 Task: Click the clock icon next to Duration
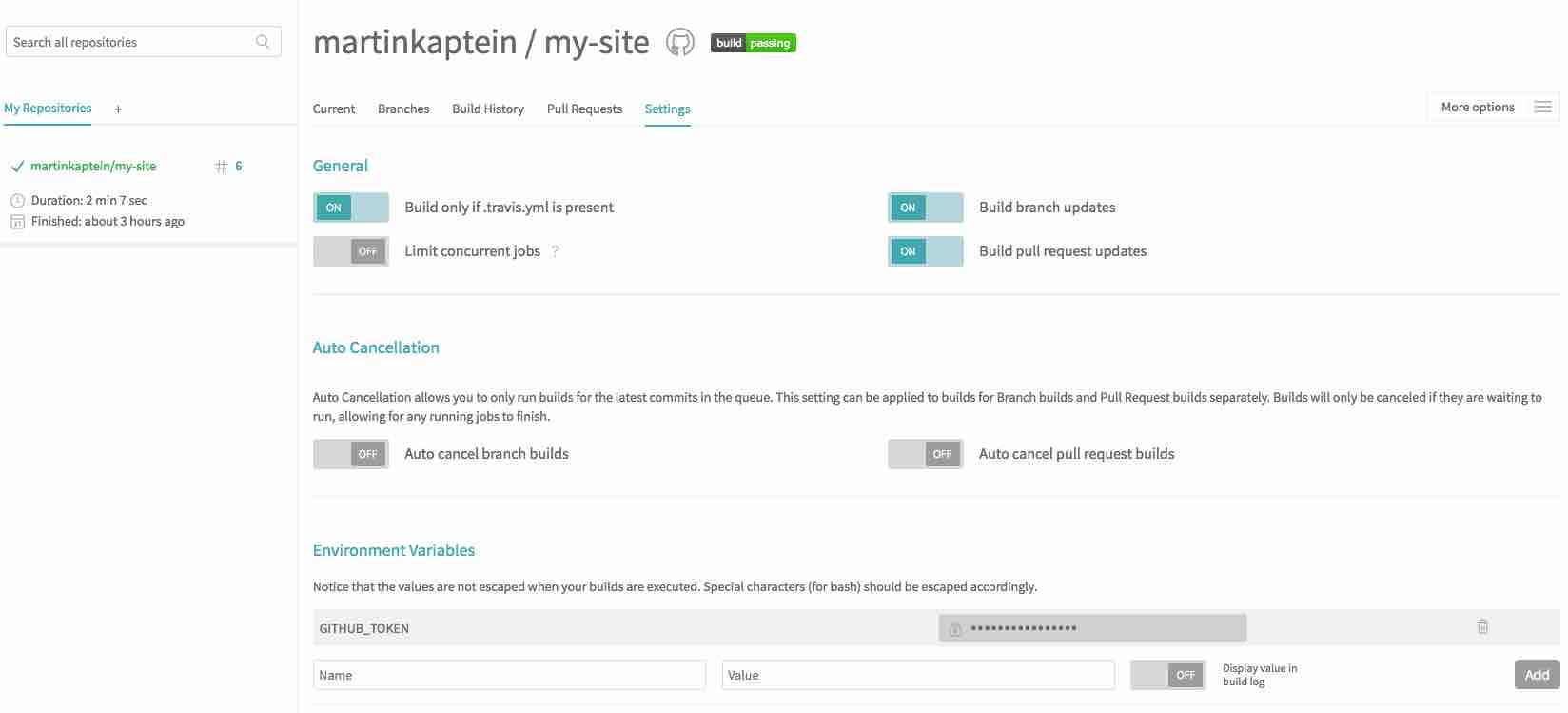[x=15, y=200]
